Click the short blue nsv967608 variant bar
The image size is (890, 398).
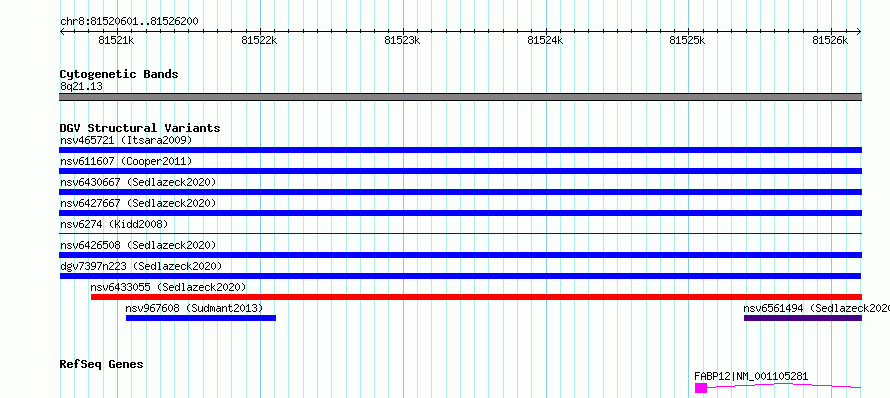pyautogui.click(x=201, y=318)
